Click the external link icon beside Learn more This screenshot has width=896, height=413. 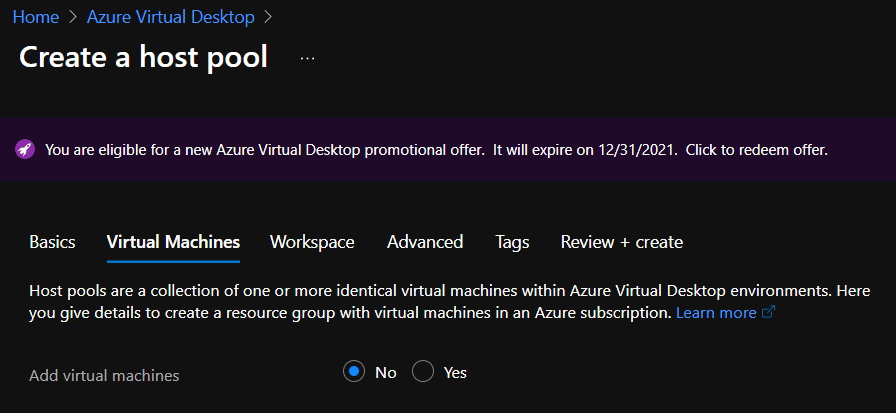pos(769,312)
